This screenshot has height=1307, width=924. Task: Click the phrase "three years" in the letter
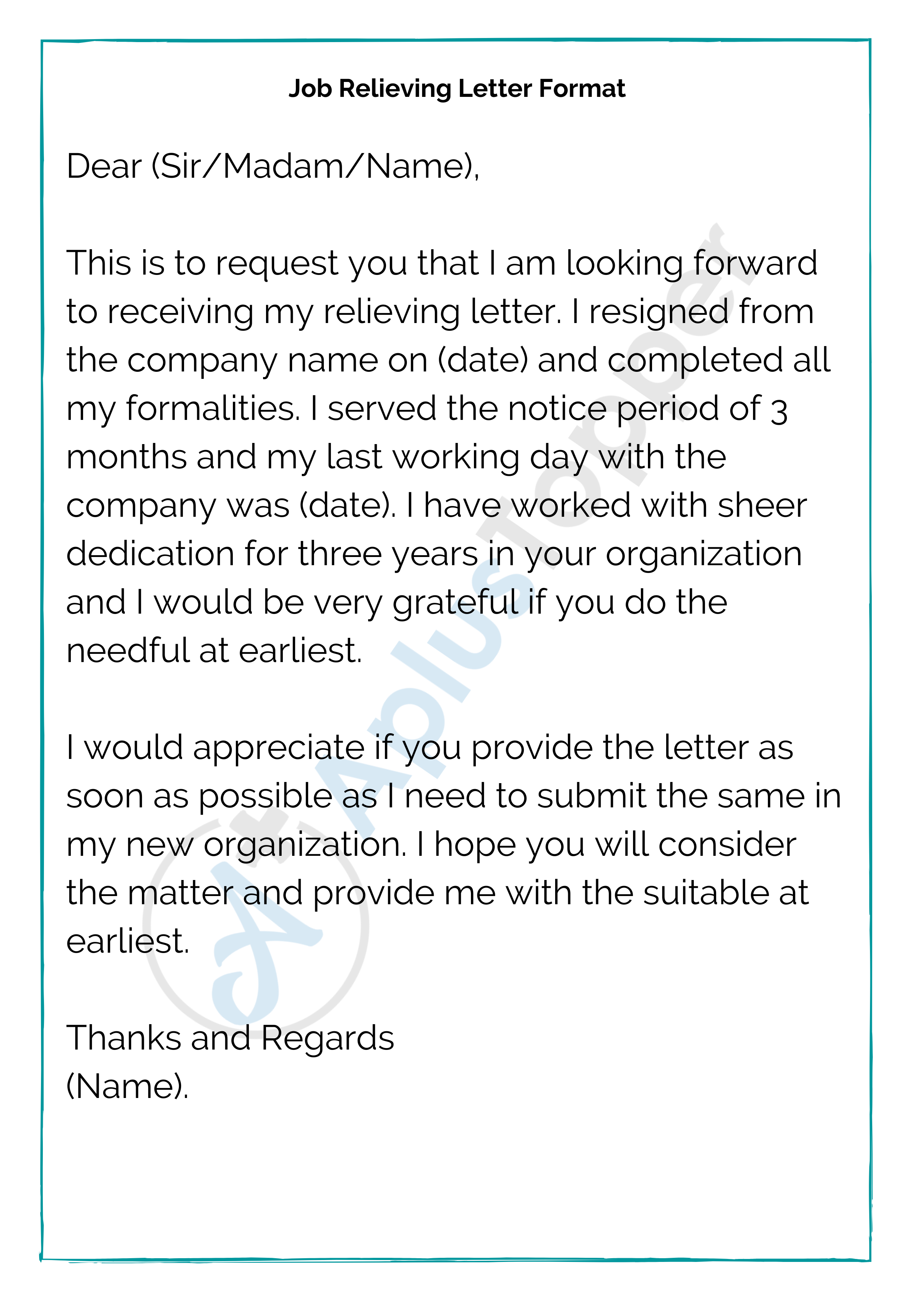tap(388, 554)
